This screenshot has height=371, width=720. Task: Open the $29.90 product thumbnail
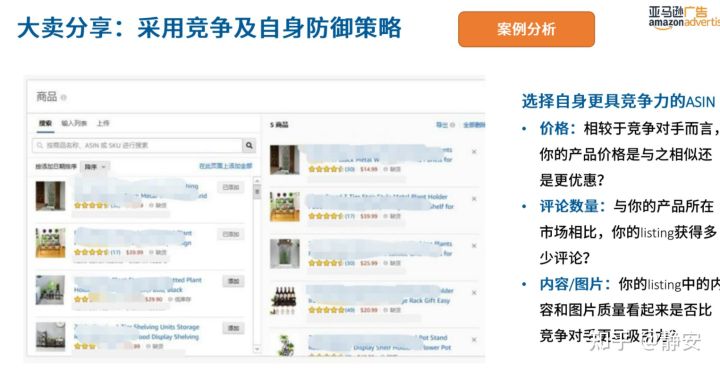coord(51,290)
